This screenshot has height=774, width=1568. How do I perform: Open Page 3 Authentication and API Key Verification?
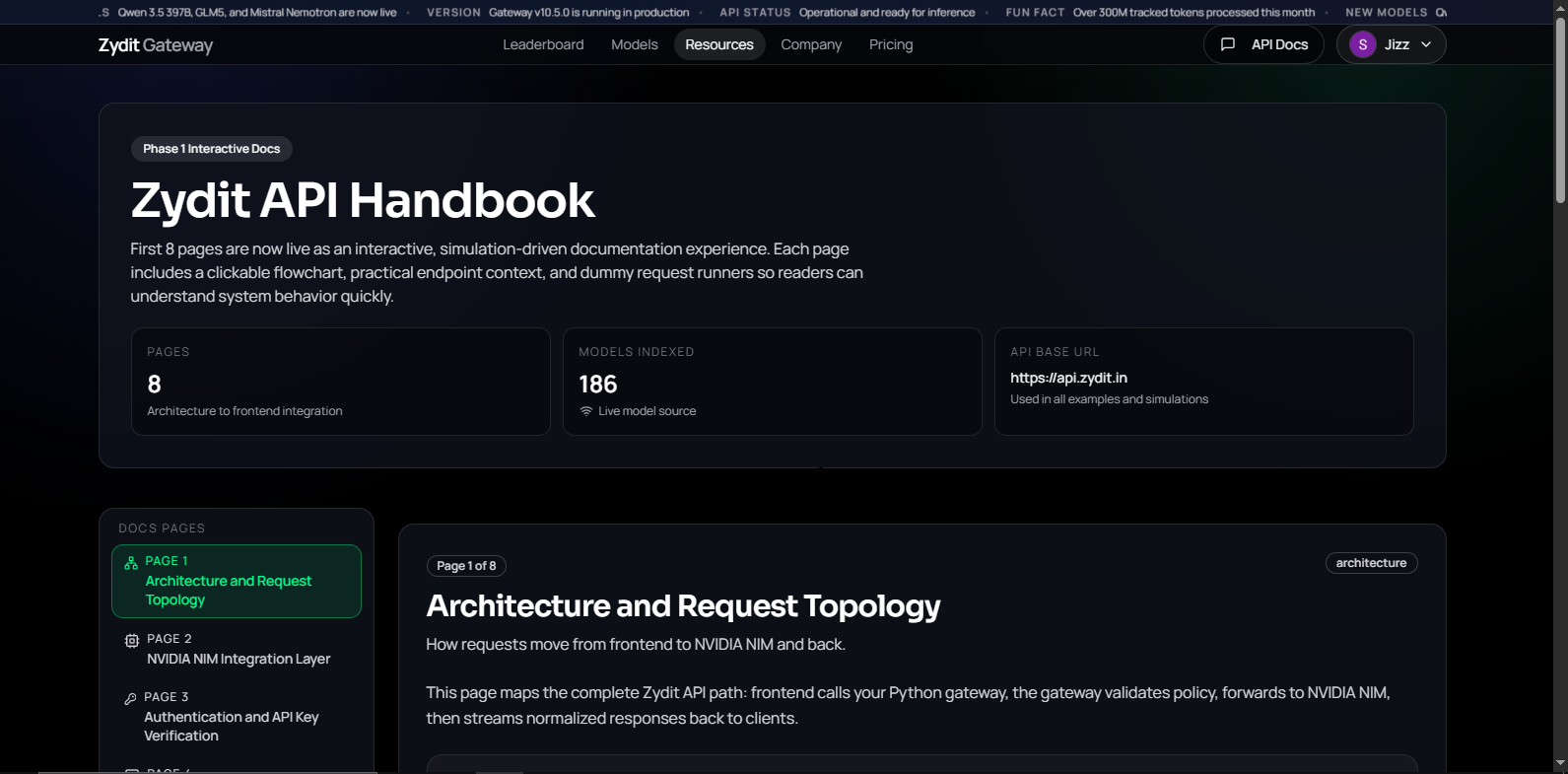[x=237, y=717]
